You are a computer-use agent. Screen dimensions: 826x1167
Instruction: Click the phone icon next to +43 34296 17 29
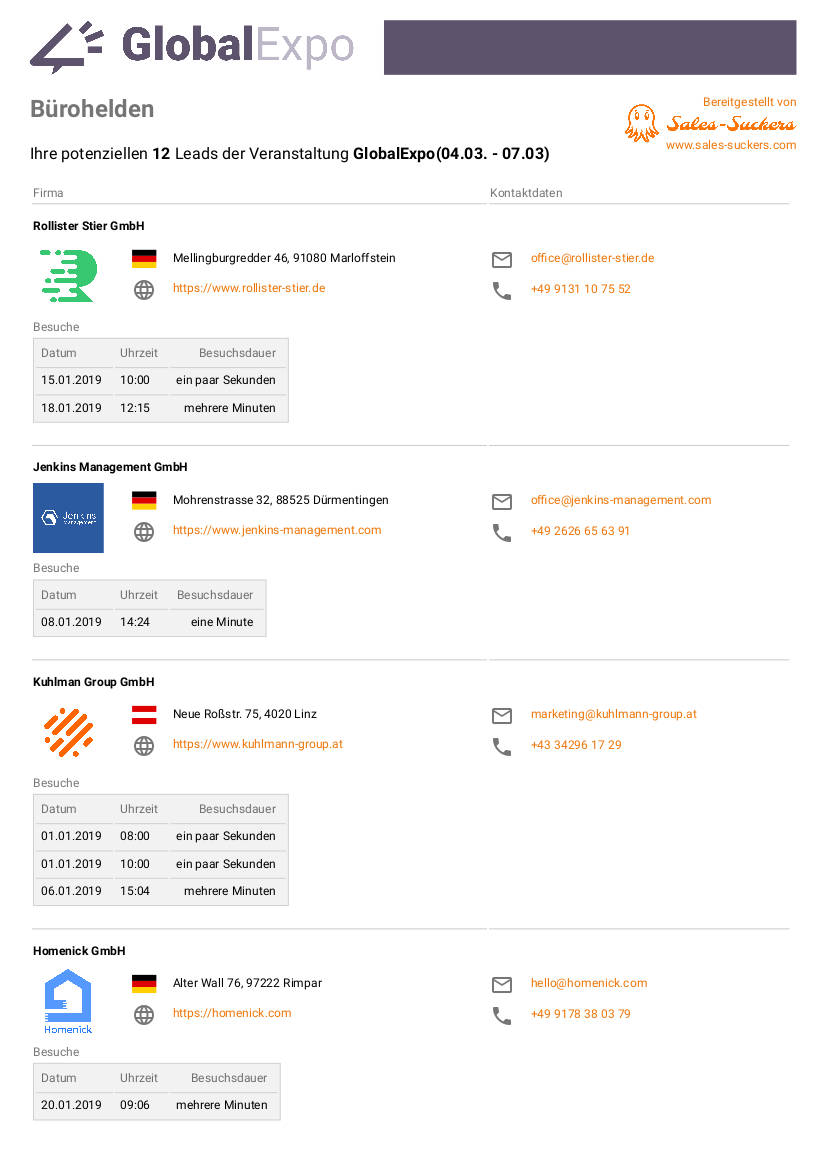(502, 746)
